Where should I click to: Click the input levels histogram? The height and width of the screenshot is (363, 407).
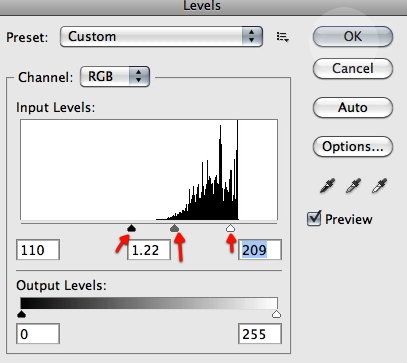149,170
